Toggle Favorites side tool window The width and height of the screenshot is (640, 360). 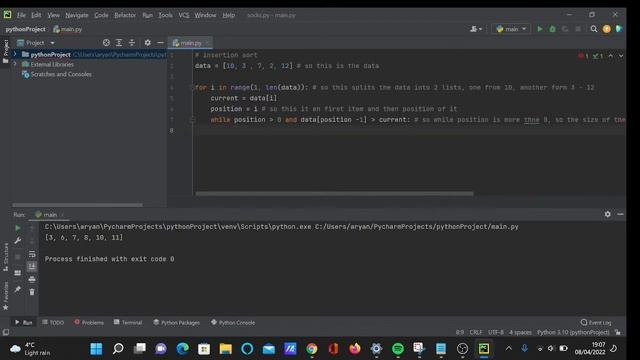pos(5,296)
